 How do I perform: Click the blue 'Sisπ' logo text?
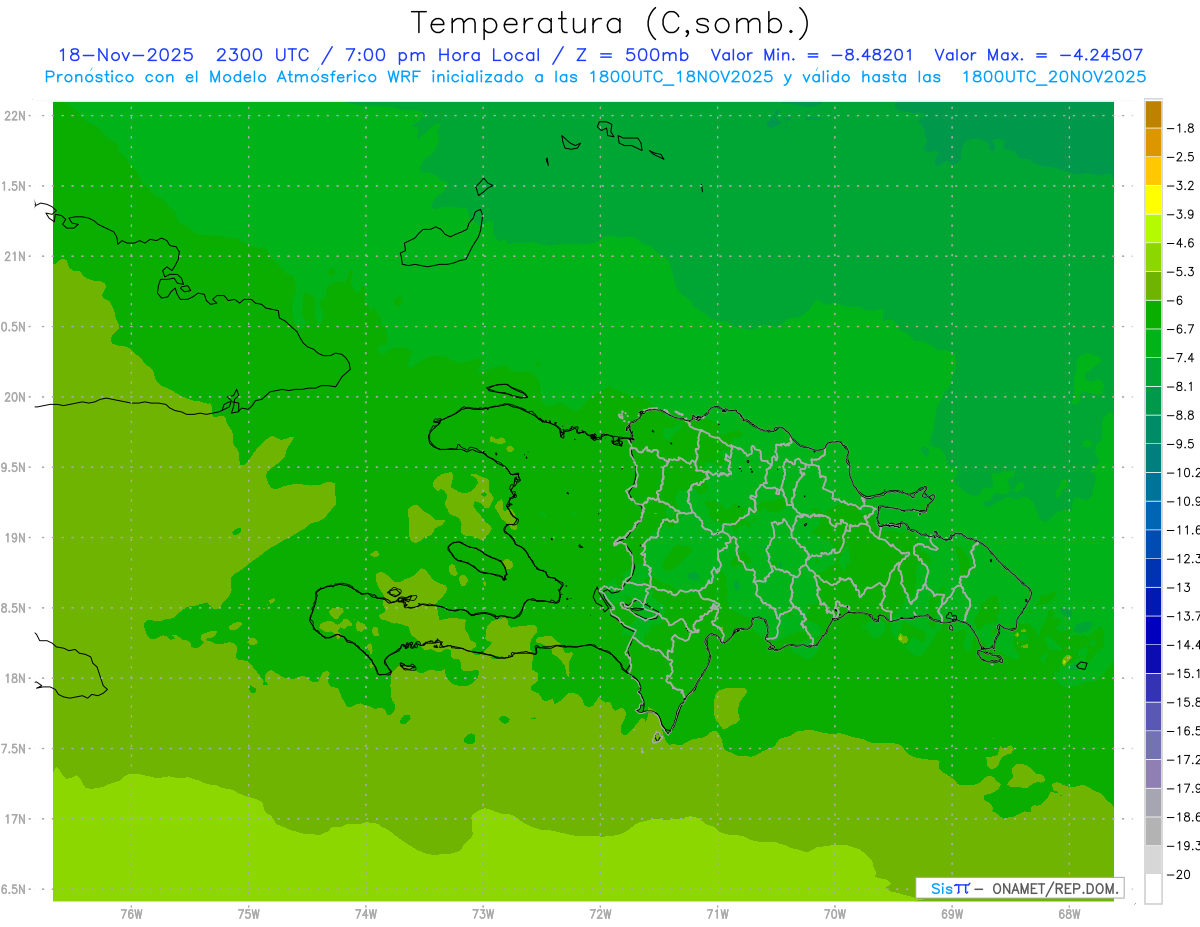point(949,888)
